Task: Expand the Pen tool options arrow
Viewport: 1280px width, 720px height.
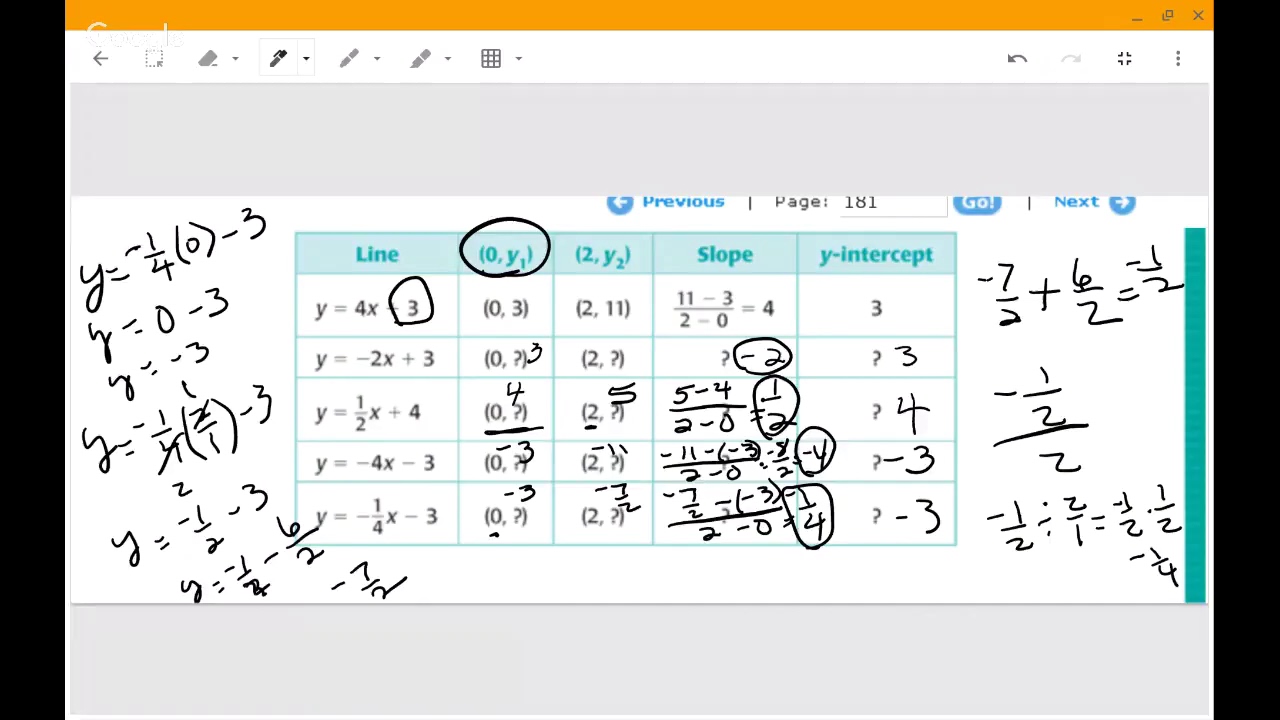Action: coord(306,59)
